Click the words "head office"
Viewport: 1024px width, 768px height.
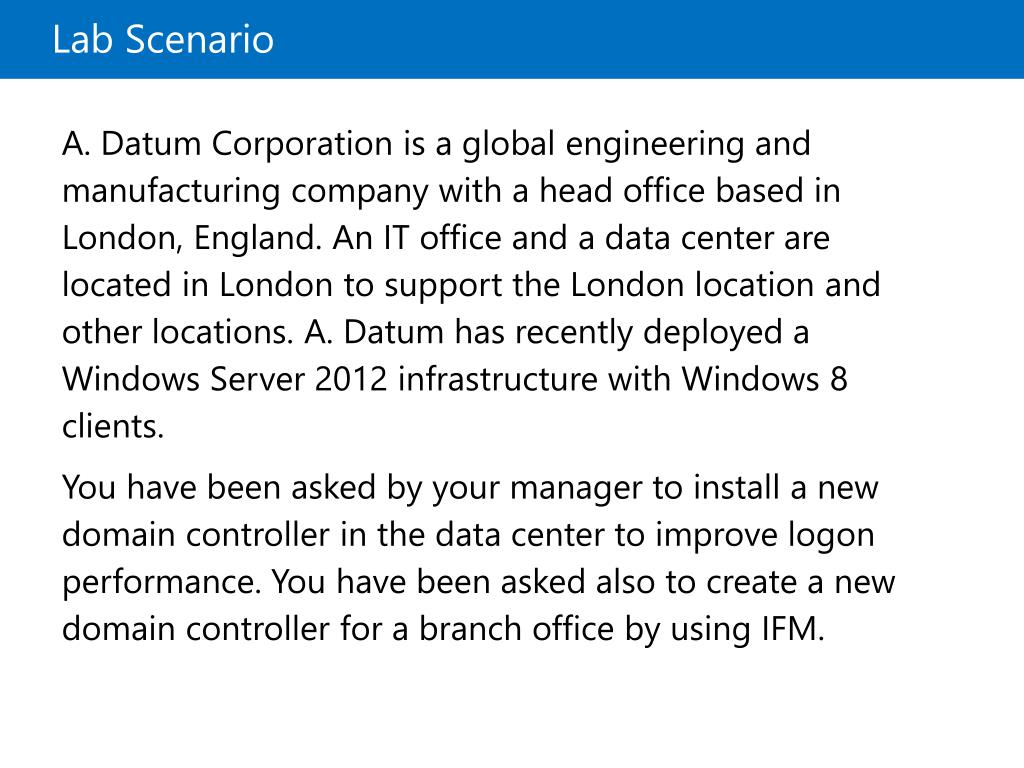622,192
